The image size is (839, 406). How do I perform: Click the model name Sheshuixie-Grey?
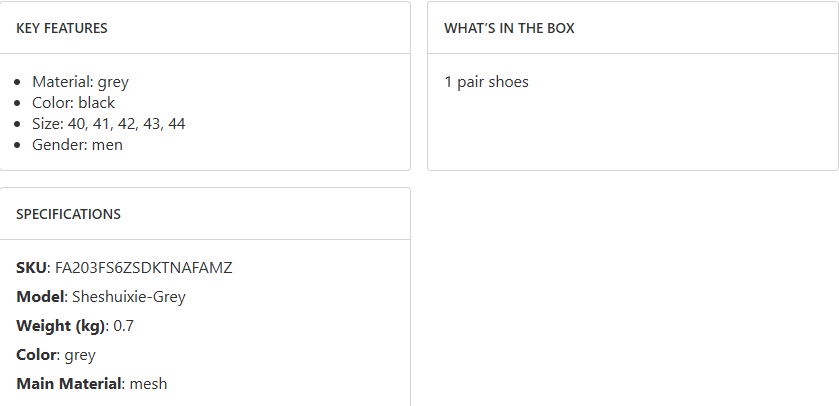pos(129,297)
